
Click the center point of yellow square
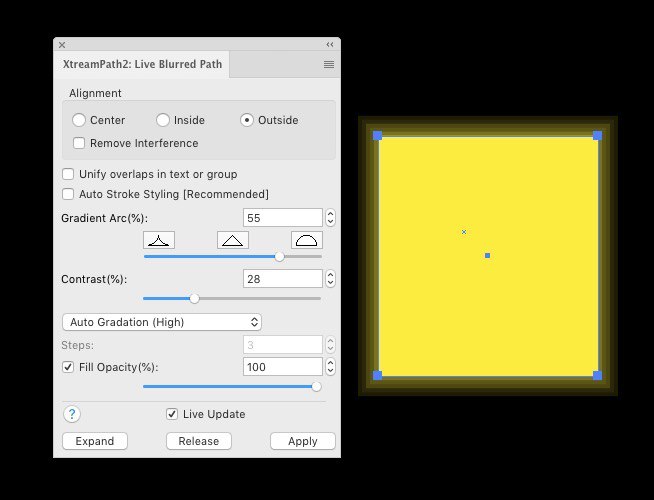click(x=487, y=255)
